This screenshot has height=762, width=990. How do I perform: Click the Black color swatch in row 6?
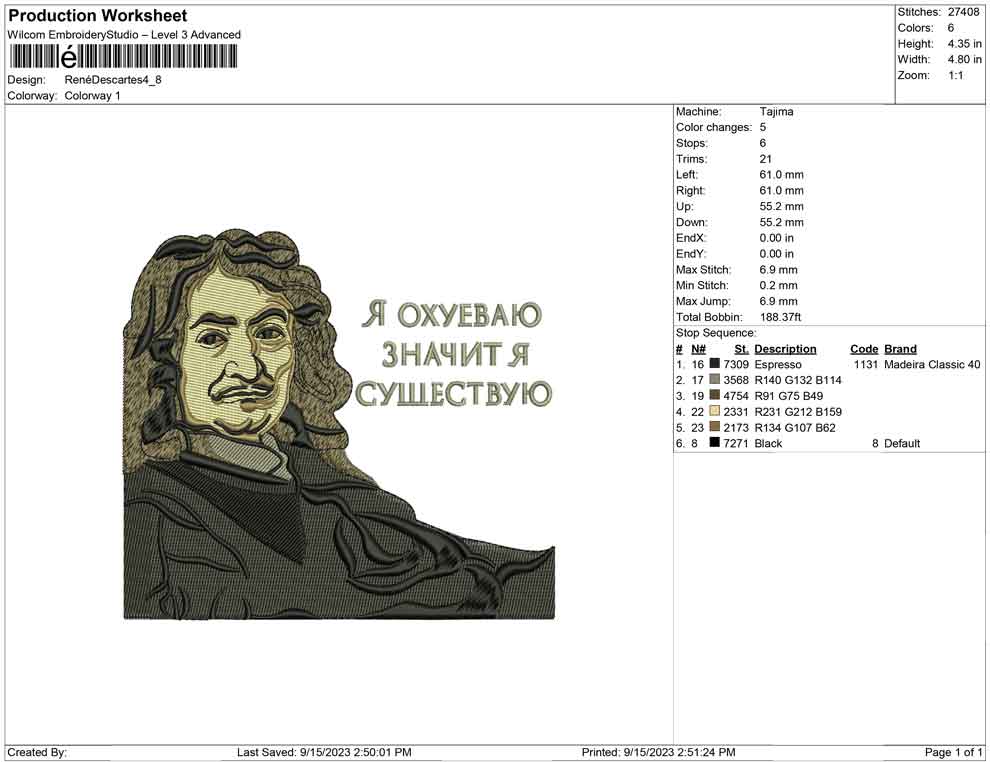click(x=715, y=443)
